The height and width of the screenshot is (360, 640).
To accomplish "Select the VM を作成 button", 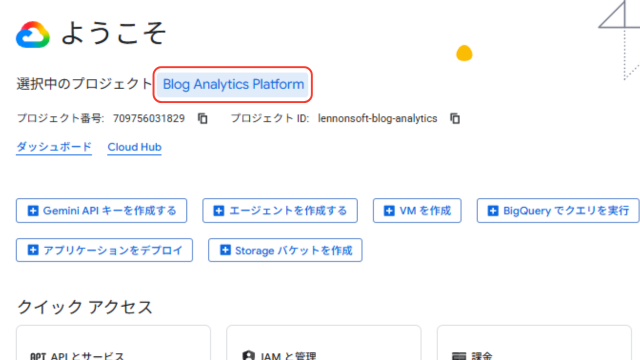I will coord(417,211).
